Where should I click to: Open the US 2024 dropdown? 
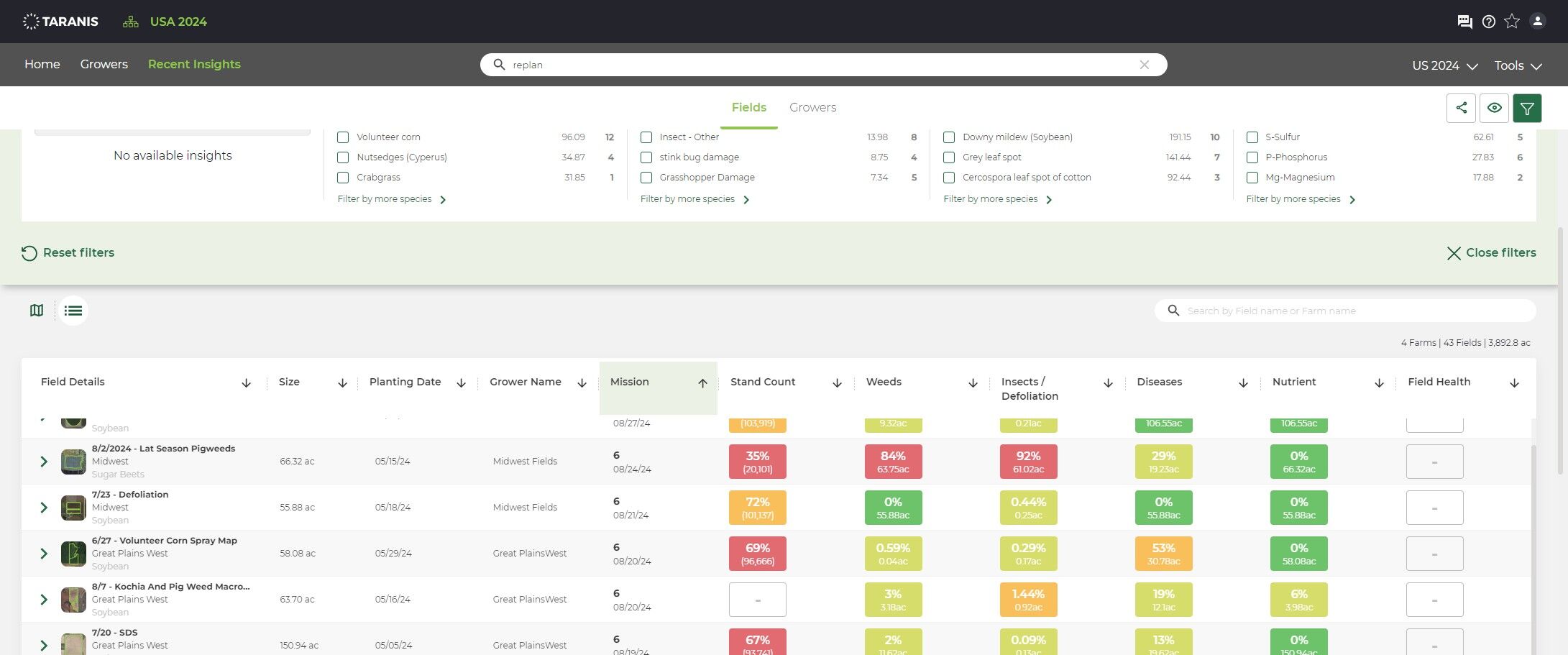click(x=1444, y=65)
